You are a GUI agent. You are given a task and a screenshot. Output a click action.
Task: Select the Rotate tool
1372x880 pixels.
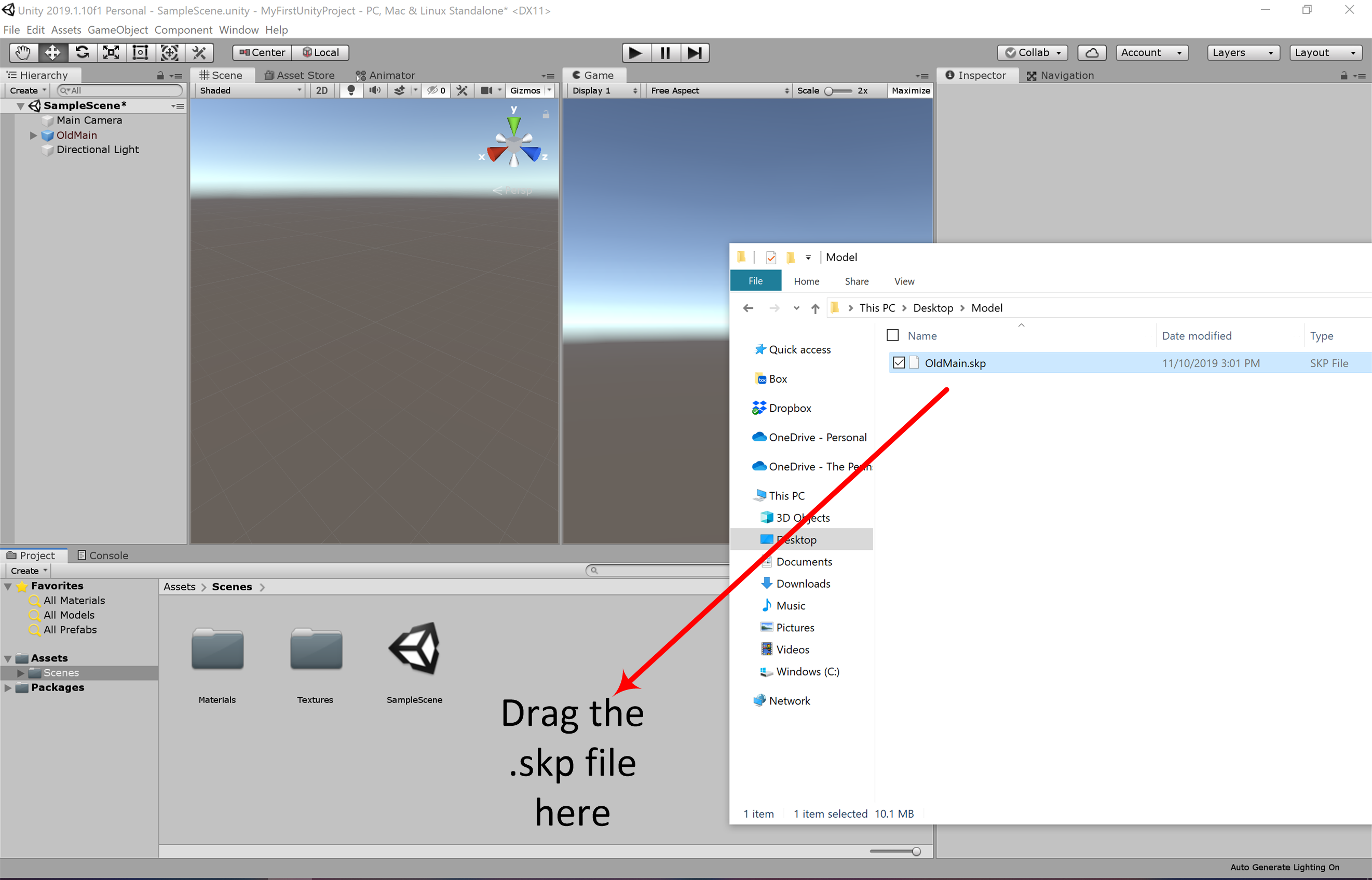pos(82,52)
